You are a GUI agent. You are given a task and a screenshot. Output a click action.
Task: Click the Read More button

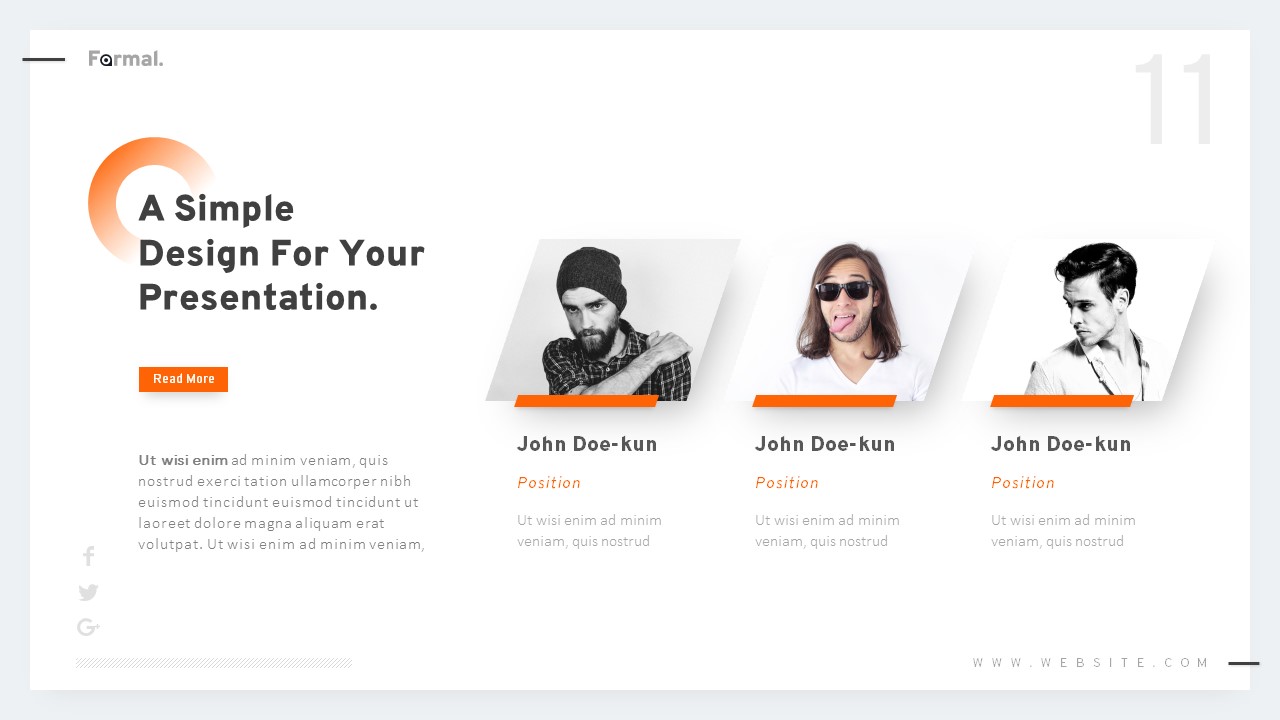click(183, 379)
